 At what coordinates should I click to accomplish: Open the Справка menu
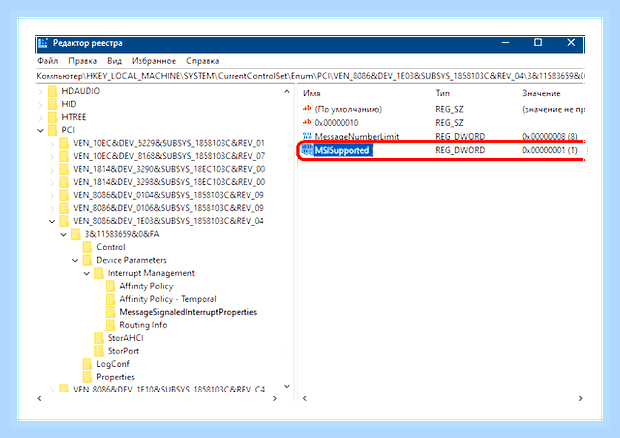tap(202, 61)
